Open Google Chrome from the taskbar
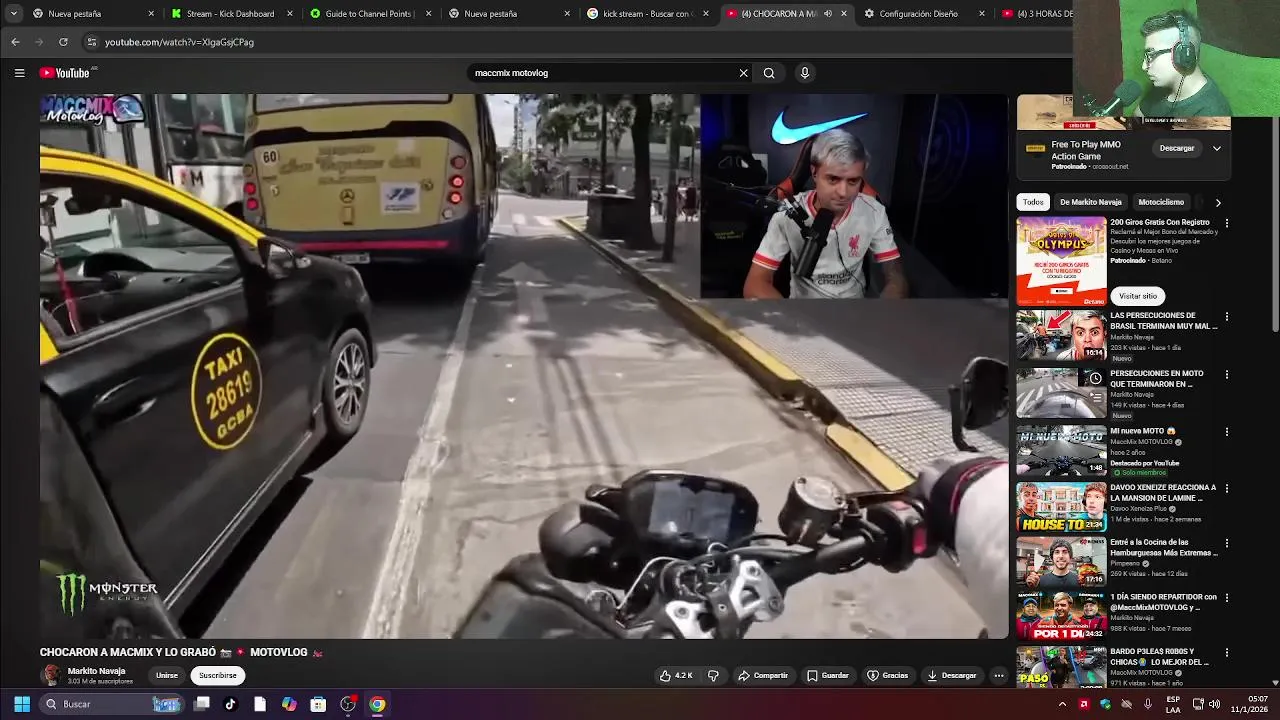 pyautogui.click(x=377, y=704)
